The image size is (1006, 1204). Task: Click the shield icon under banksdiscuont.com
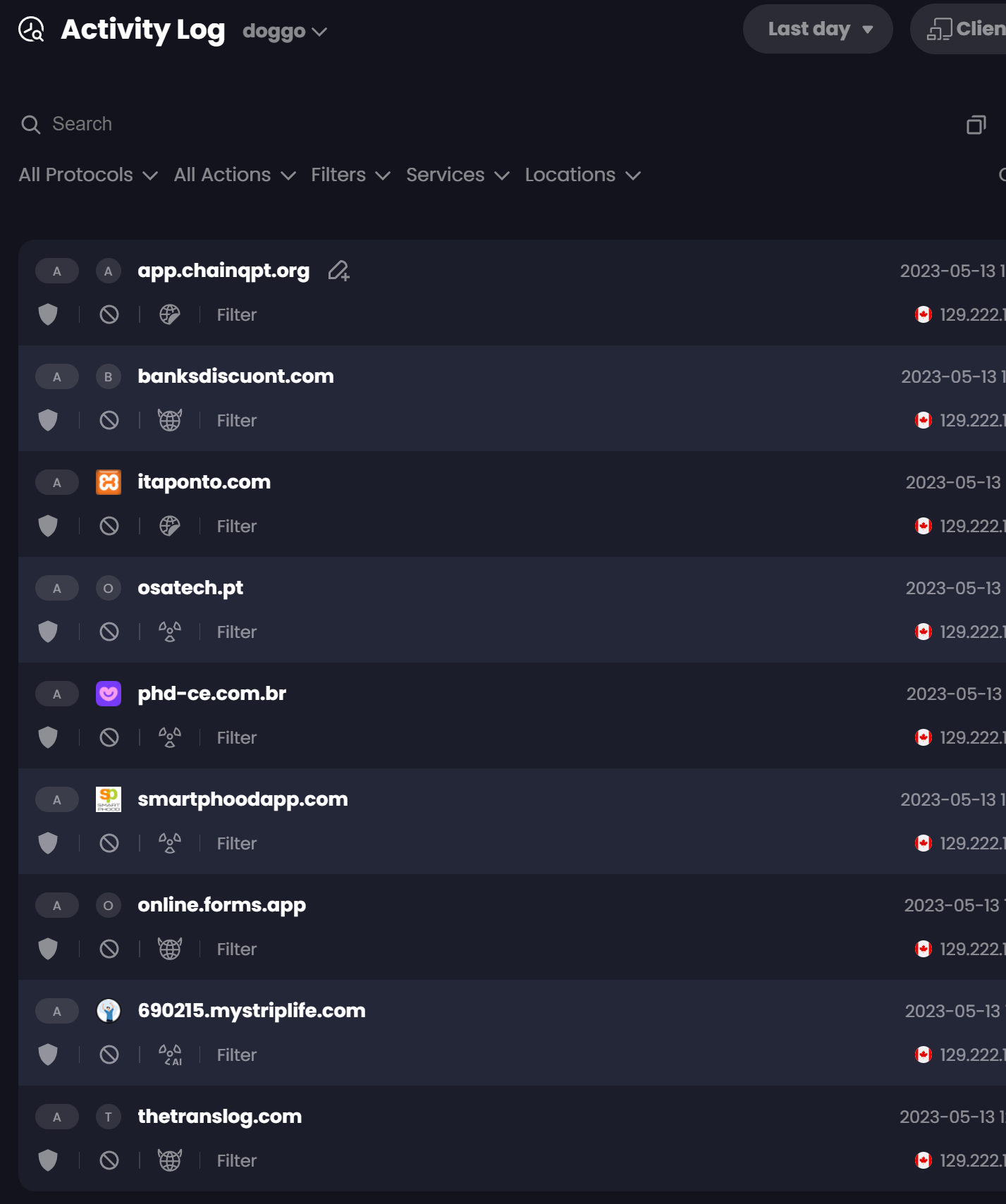tap(48, 420)
